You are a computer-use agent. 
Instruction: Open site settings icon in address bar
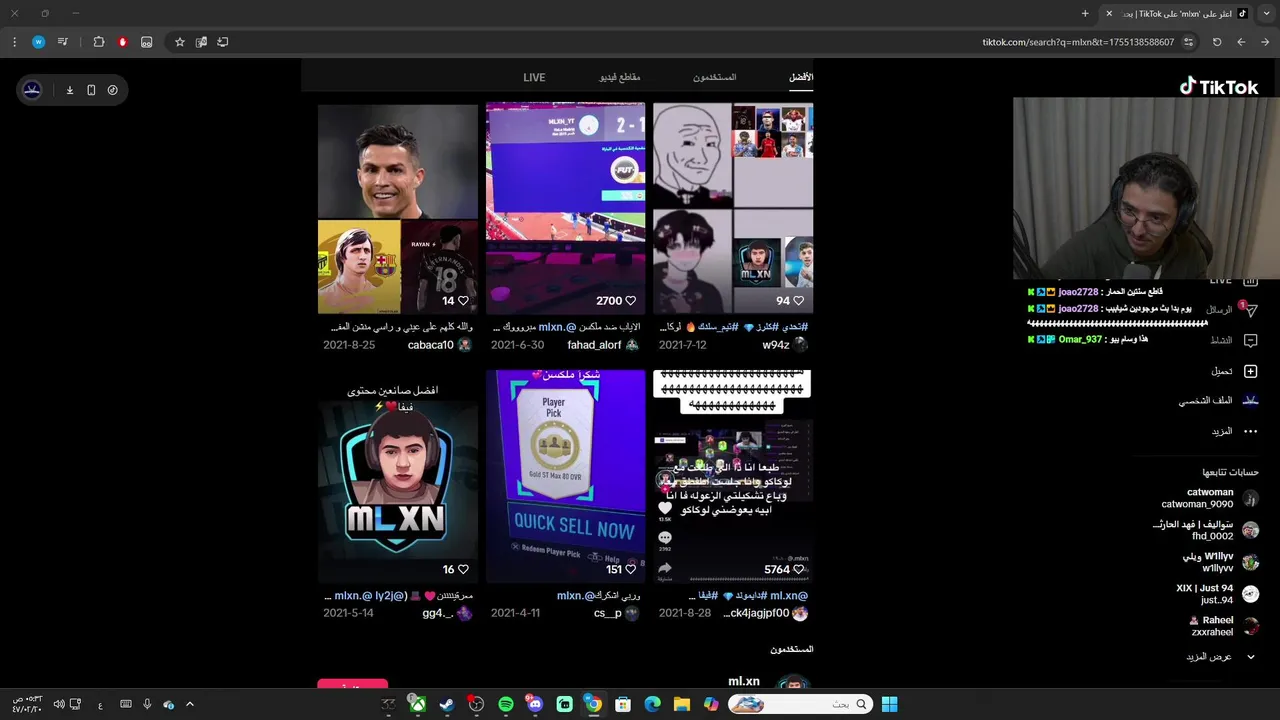(1189, 42)
